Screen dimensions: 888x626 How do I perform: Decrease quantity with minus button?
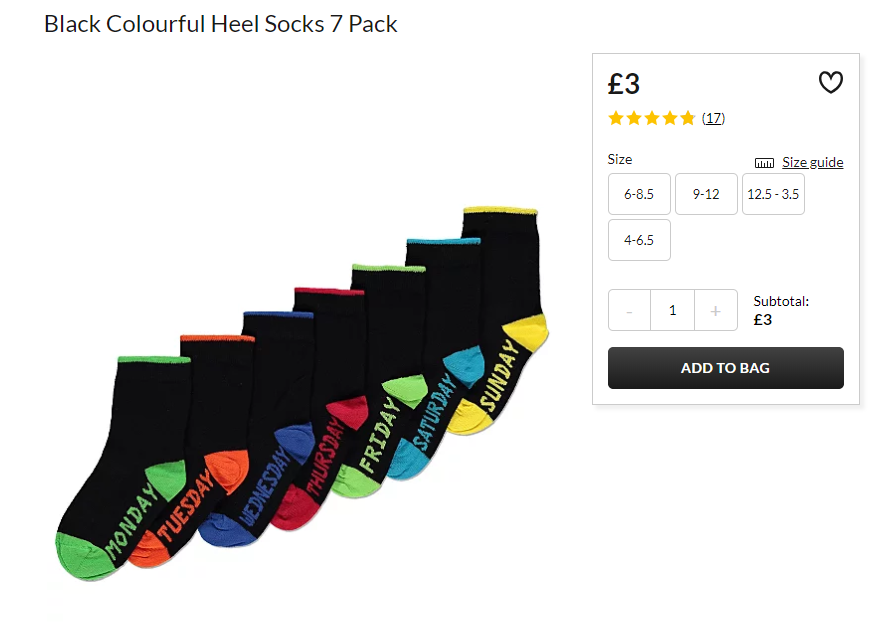point(629,310)
